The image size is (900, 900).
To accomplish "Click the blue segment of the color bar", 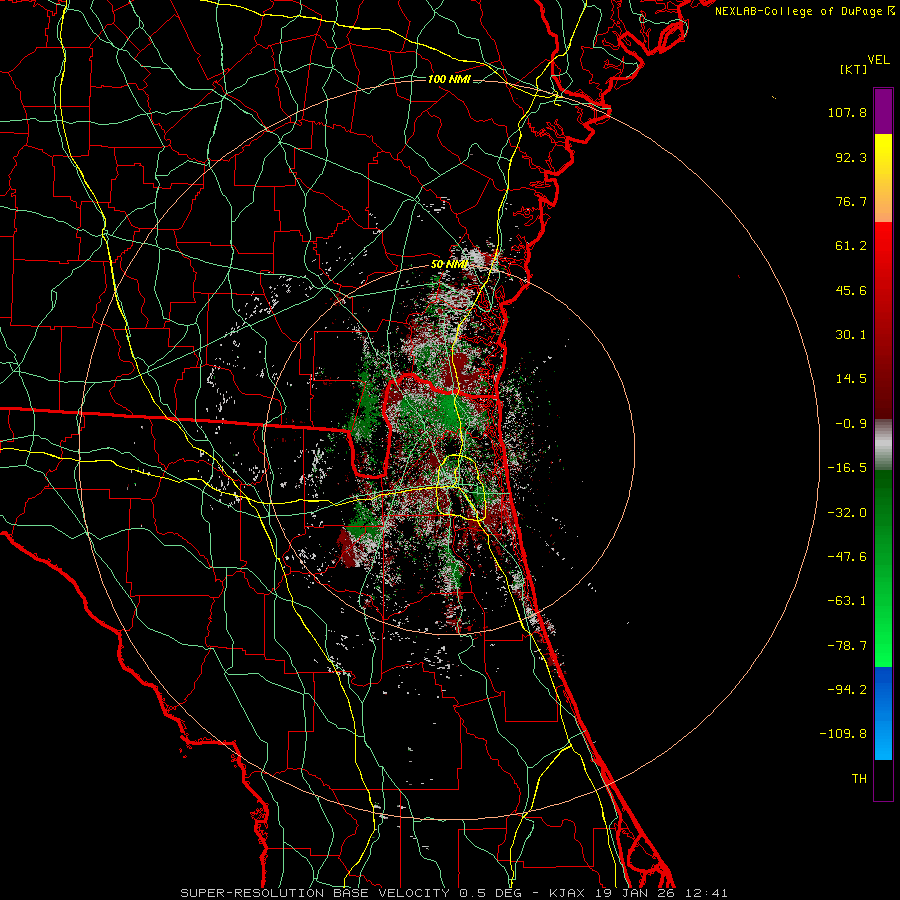I will click(x=883, y=713).
